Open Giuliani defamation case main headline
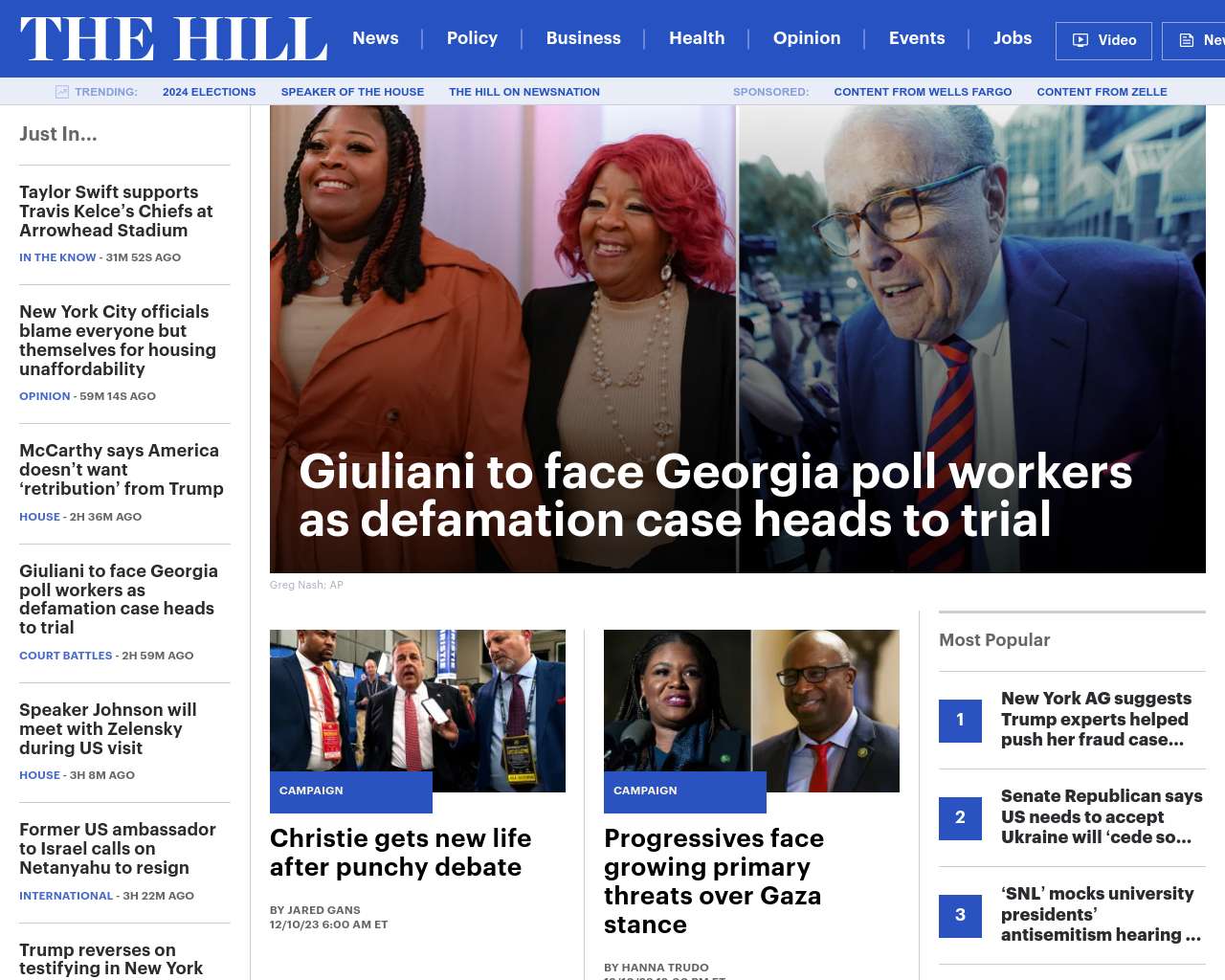Image resolution: width=1225 pixels, height=980 pixels. tap(715, 496)
